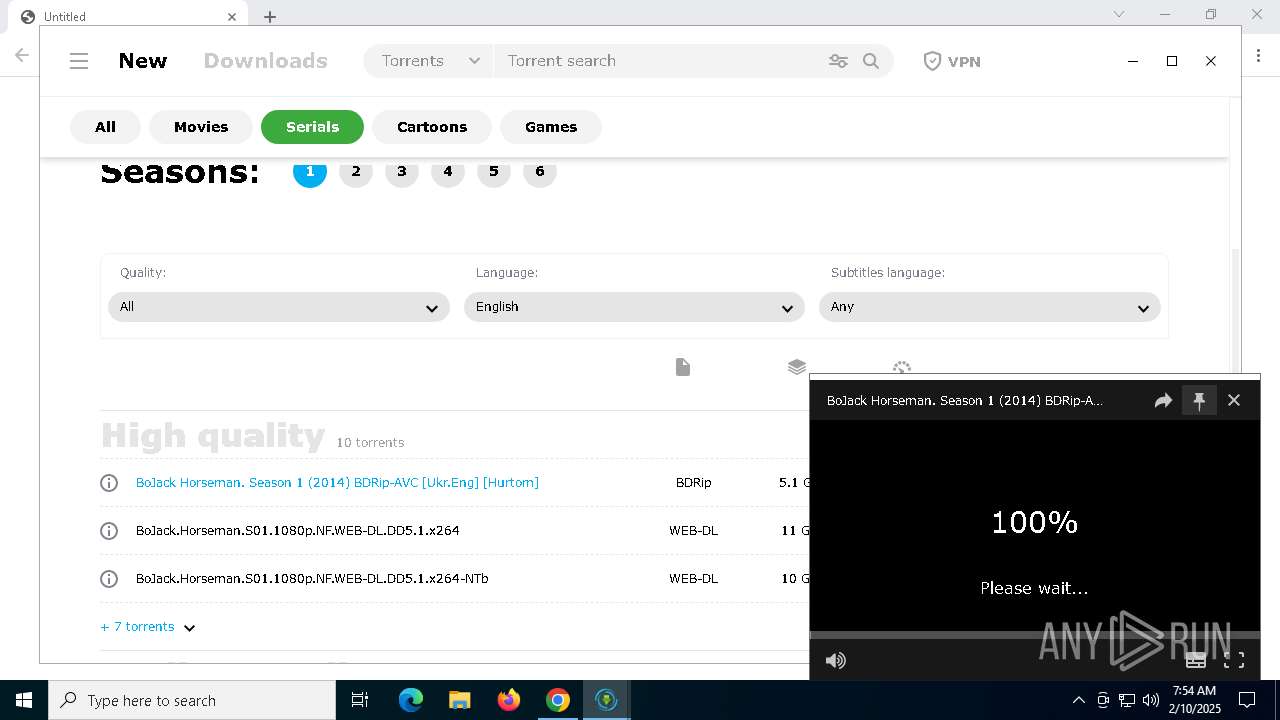1280x720 pixels.
Task: Show info for x264-NTb torrent
Action: 109,579
